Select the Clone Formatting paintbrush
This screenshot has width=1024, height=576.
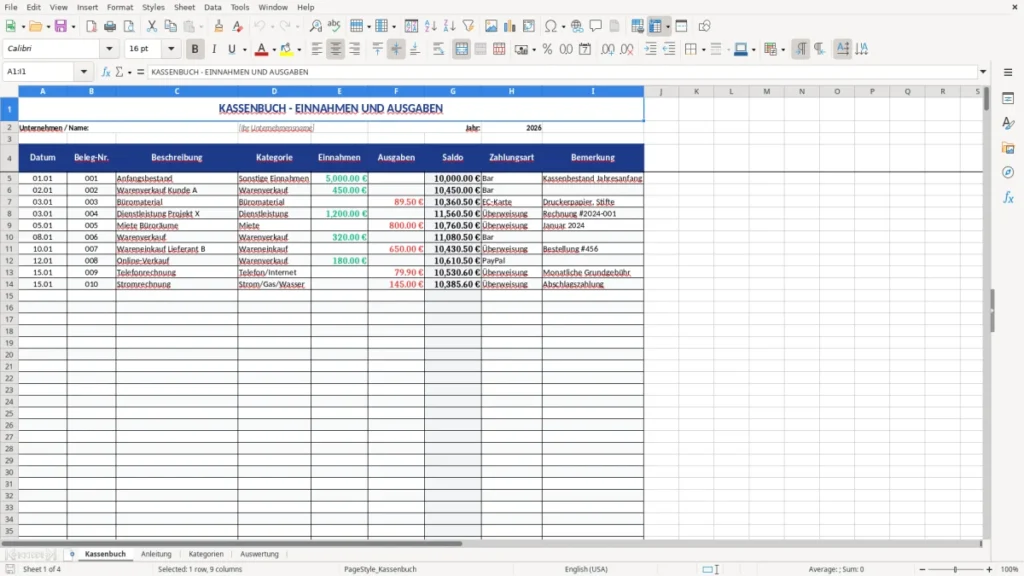pyautogui.click(x=219, y=26)
